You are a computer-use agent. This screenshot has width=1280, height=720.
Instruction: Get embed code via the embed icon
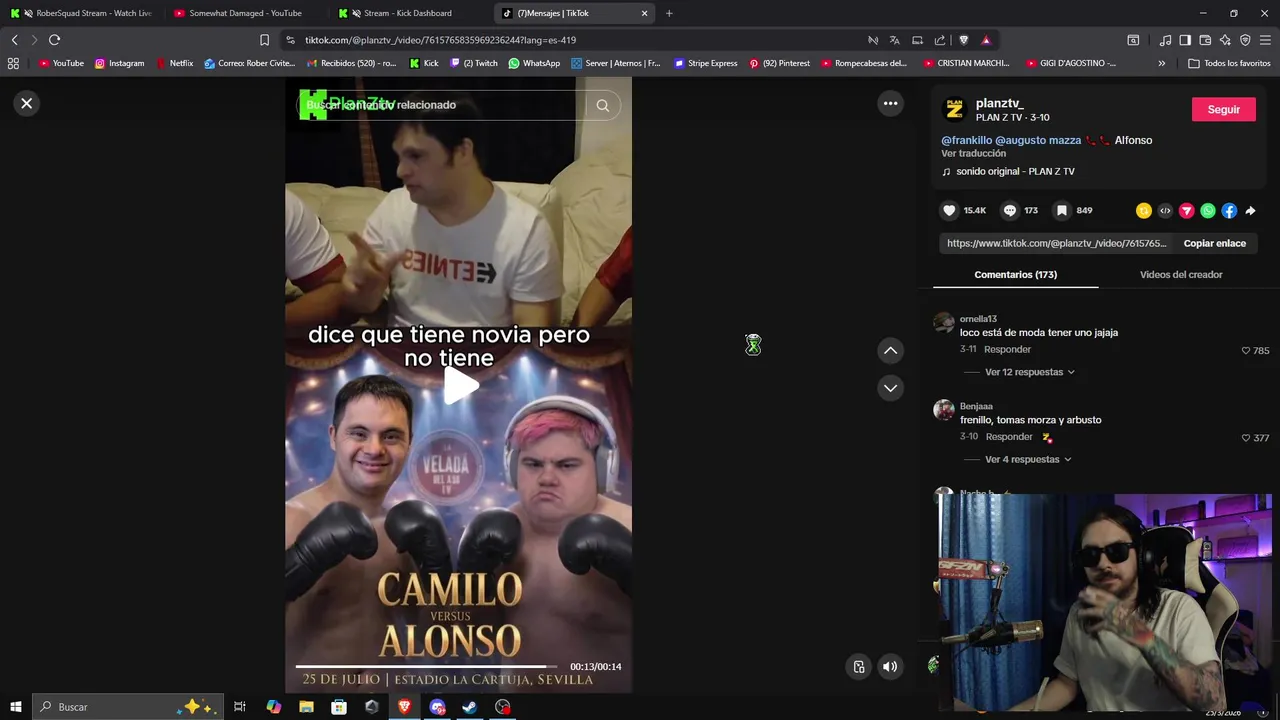pos(1165,211)
